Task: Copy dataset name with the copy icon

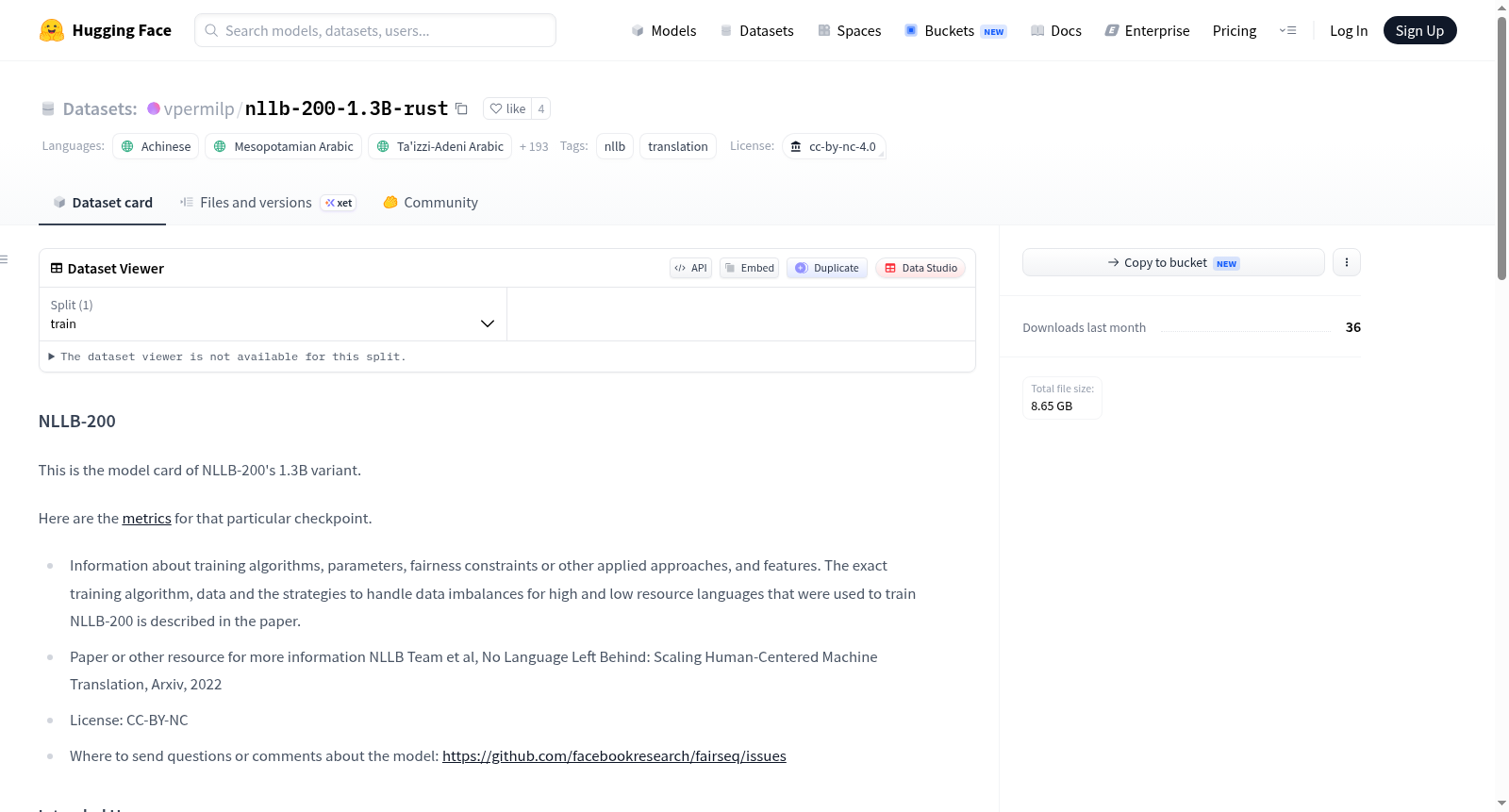Action: tap(461, 108)
